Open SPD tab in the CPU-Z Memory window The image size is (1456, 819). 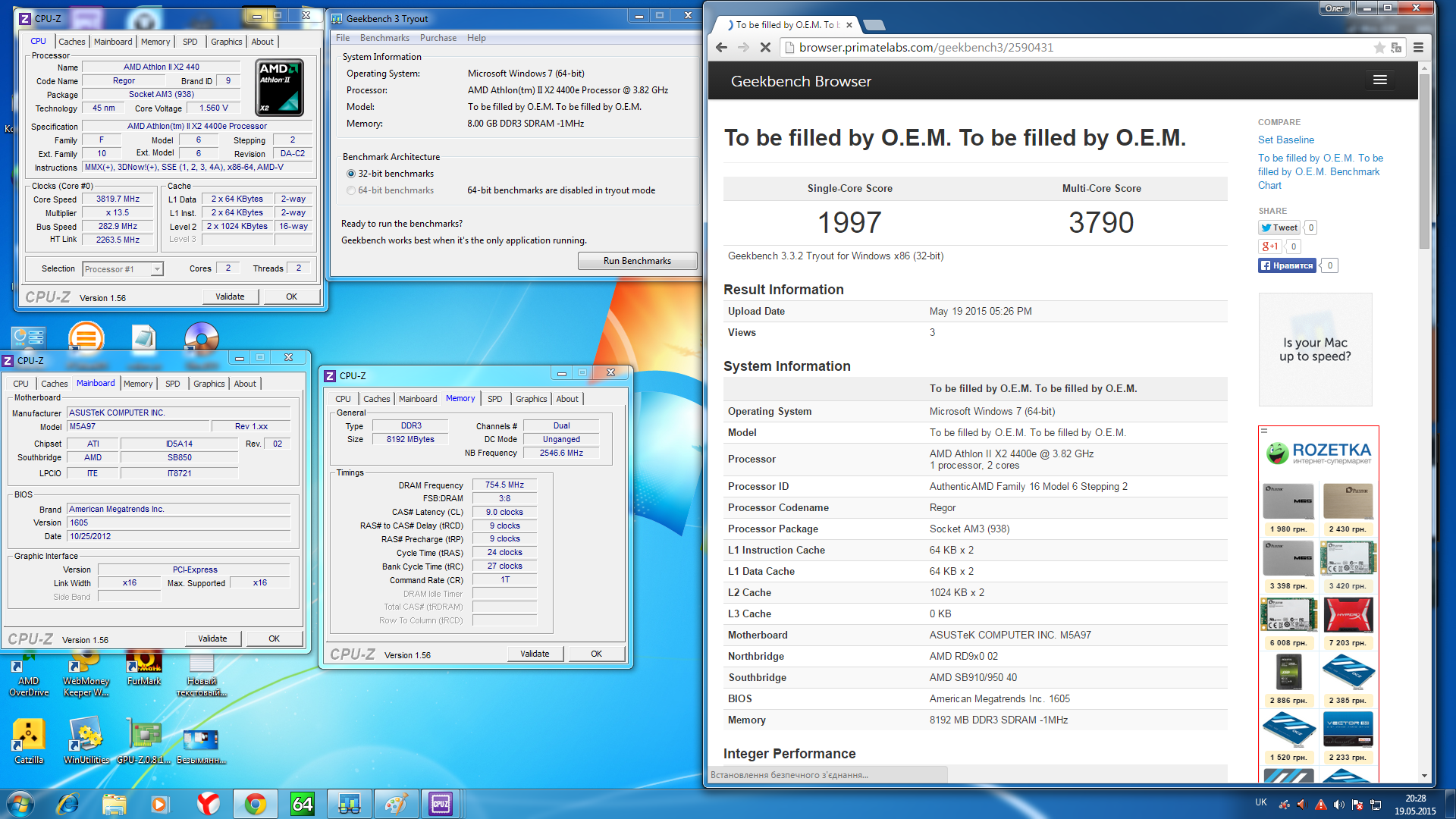pos(495,399)
